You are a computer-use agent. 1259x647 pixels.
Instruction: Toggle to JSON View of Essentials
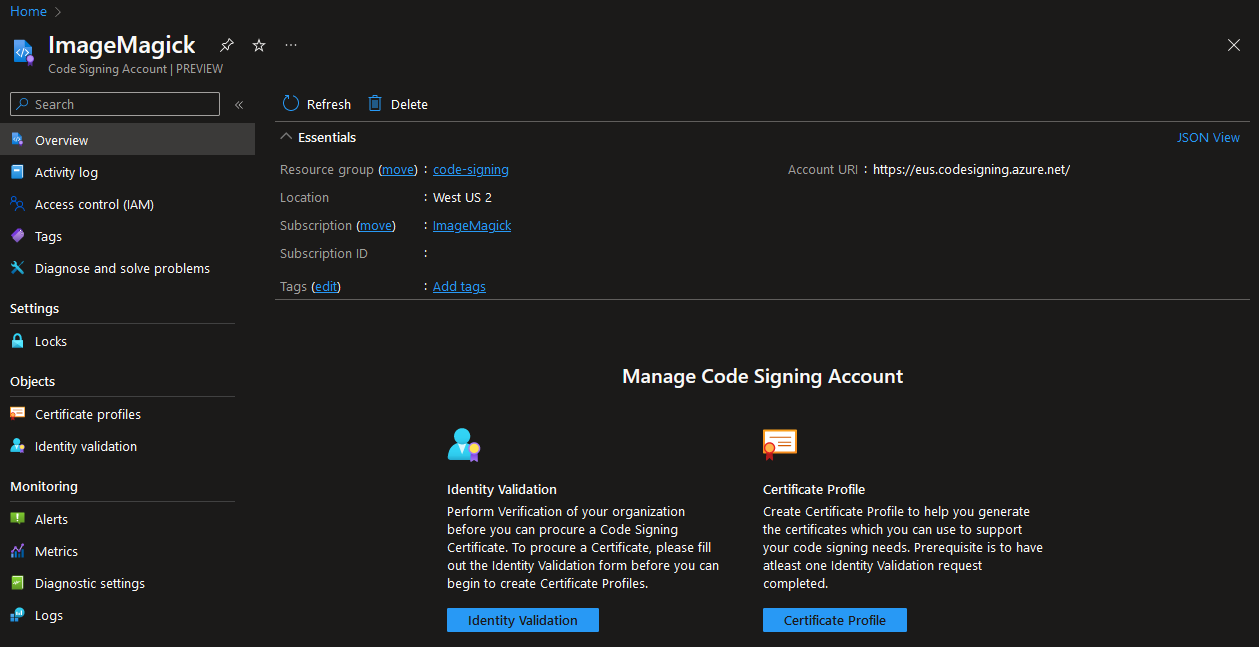1208,137
